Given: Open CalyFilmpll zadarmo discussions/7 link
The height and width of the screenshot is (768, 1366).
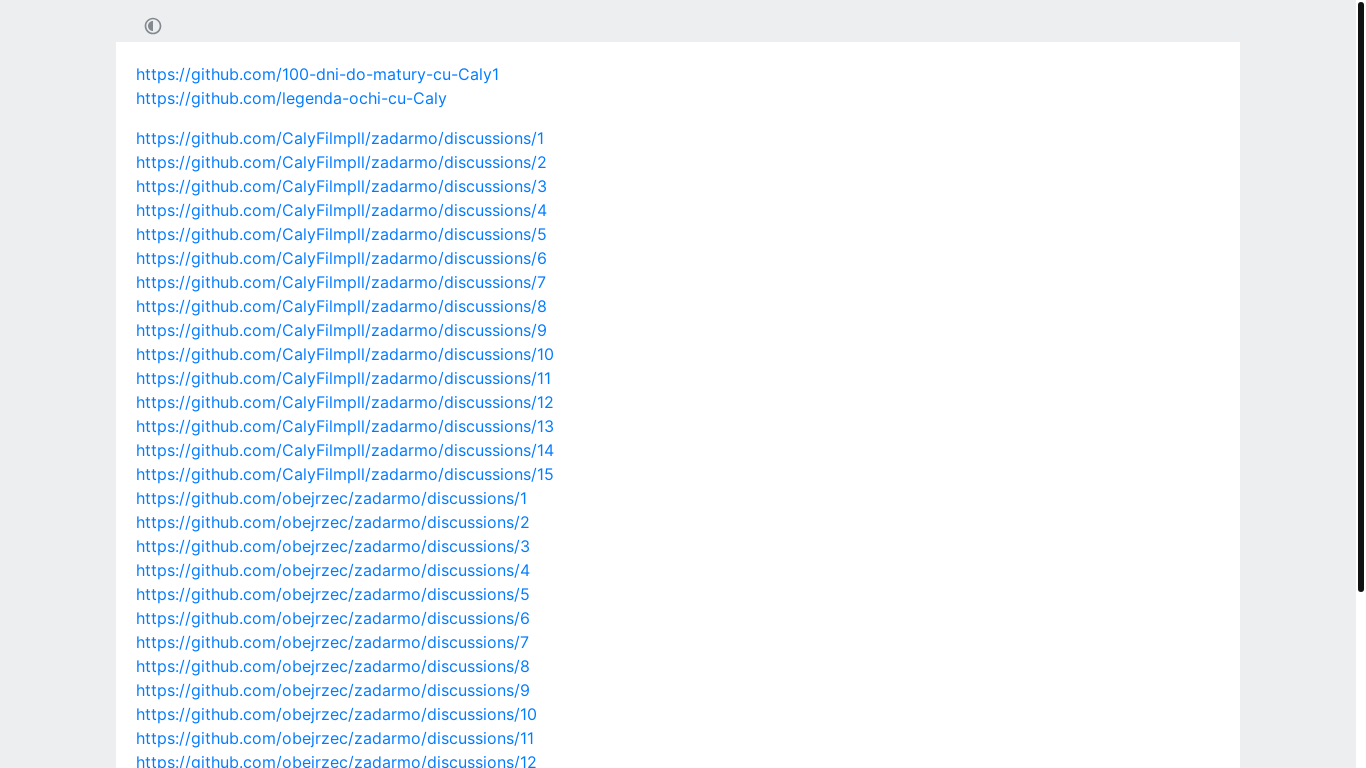Looking at the screenshot, I should coord(341,282).
